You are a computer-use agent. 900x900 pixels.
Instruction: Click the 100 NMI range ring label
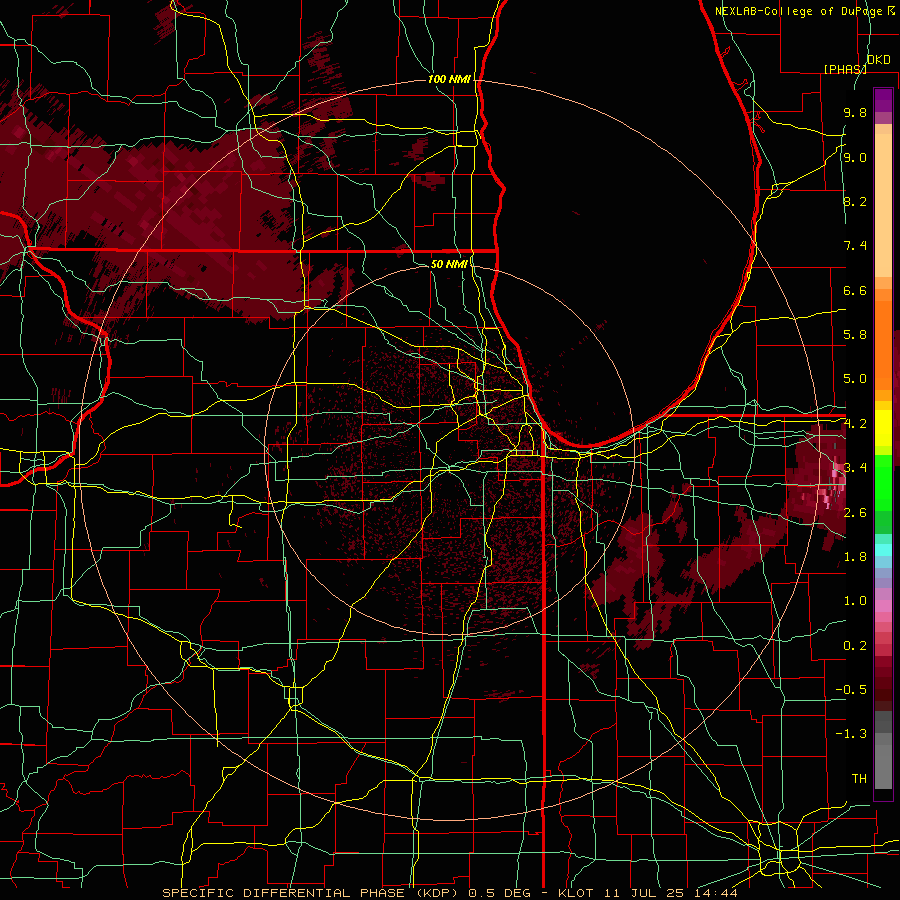(x=449, y=79)
